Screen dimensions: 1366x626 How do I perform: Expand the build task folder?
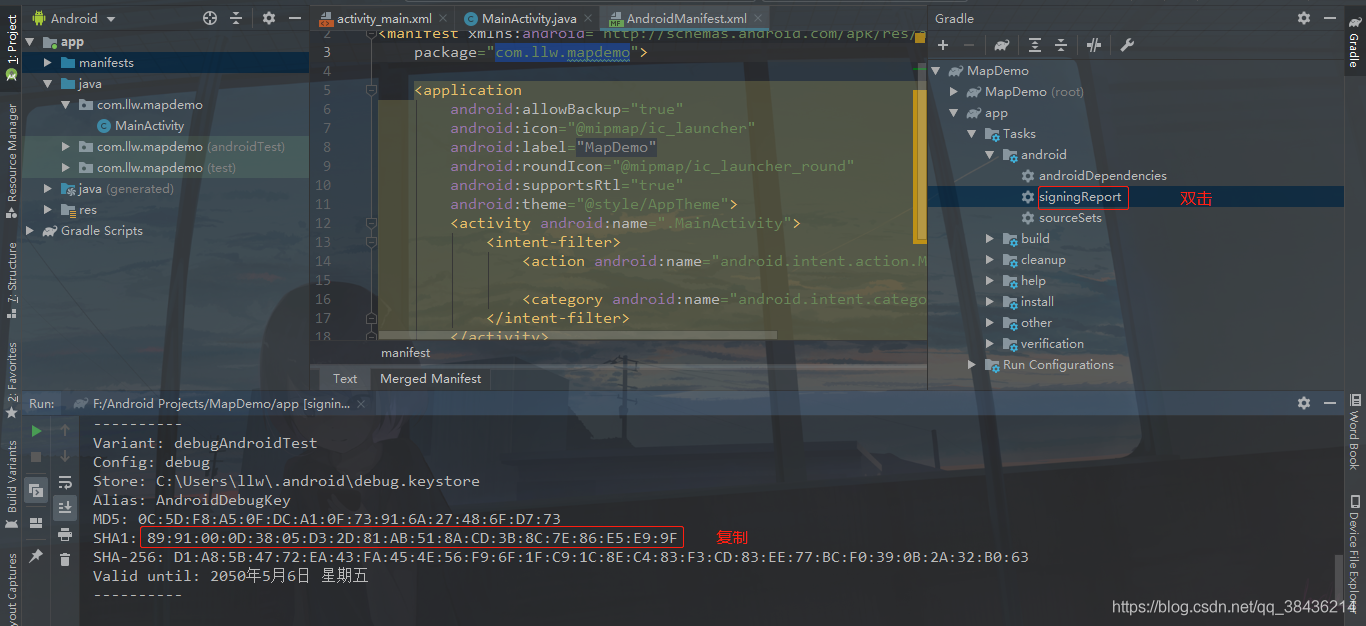(x=990, y=239)
